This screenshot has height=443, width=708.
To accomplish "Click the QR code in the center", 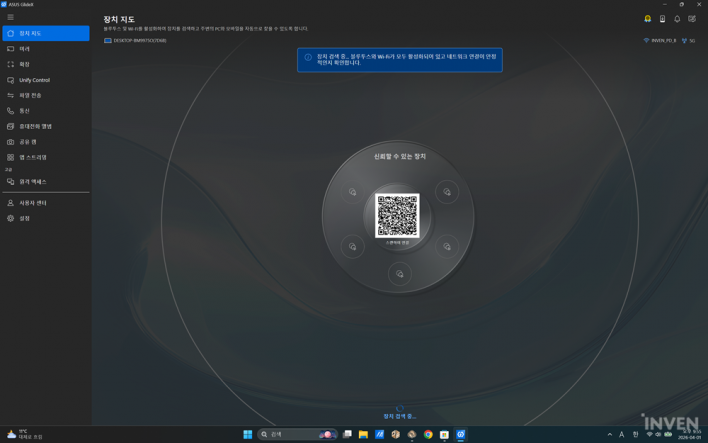I will click(x=397, y=215).
